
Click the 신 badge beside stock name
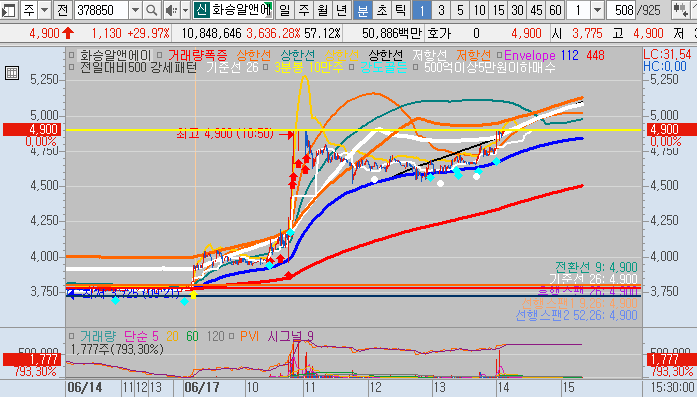(x=201, y=10)
